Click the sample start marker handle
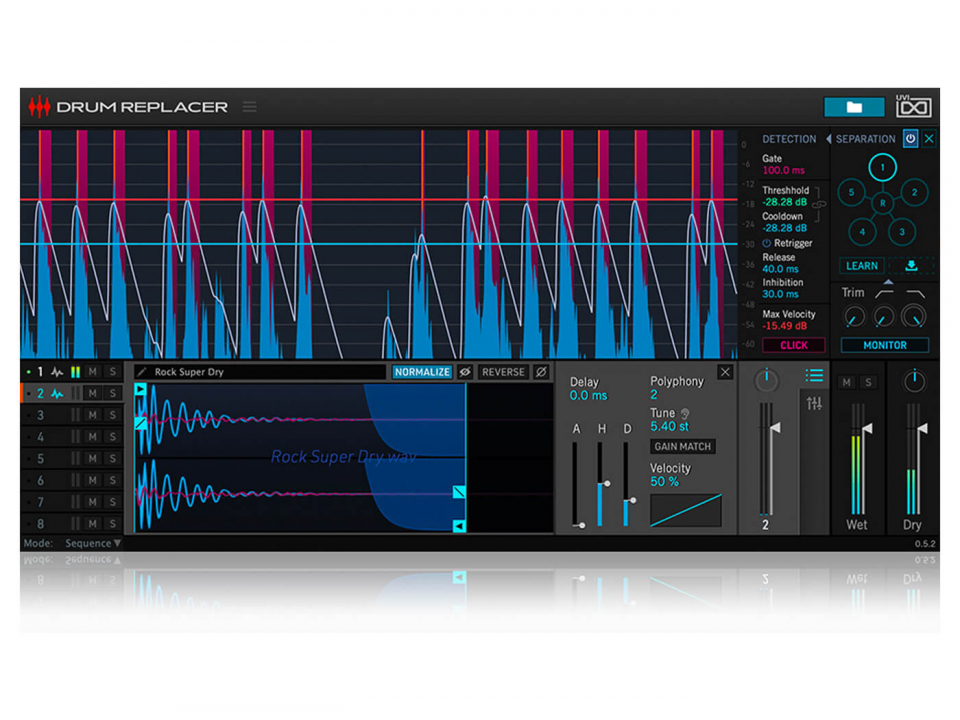Image resolution: width=960 pixels, height=720 pixels. [140, 389]
